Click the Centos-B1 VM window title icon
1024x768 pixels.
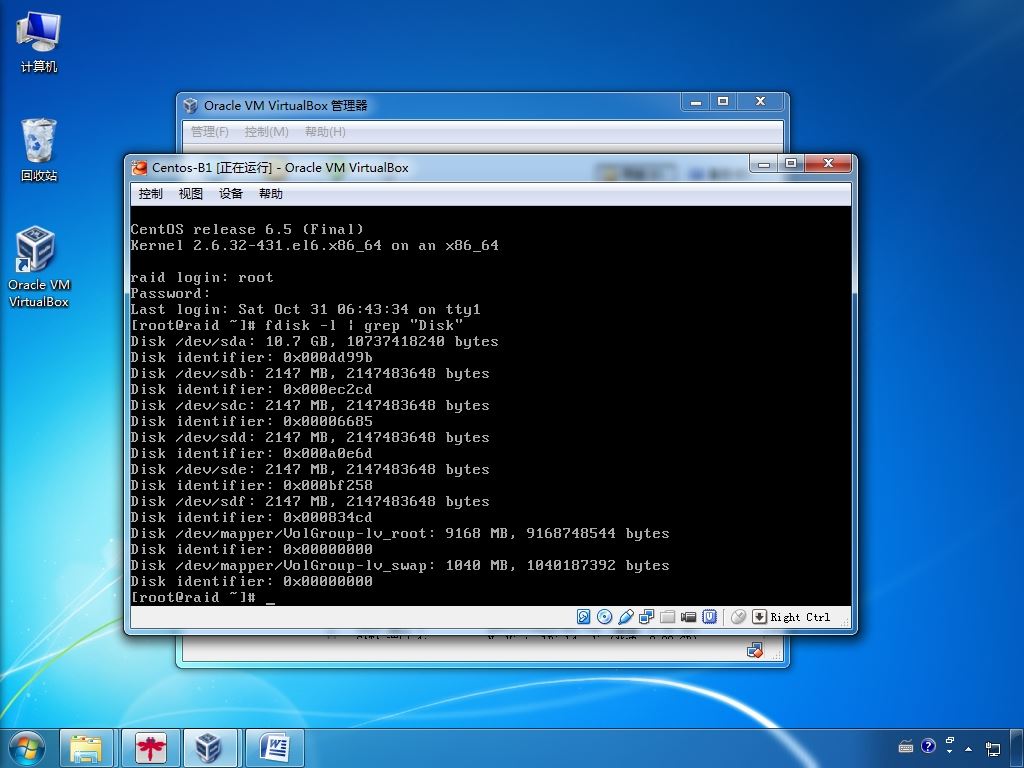pyautogui.click(x=139, y=168)
